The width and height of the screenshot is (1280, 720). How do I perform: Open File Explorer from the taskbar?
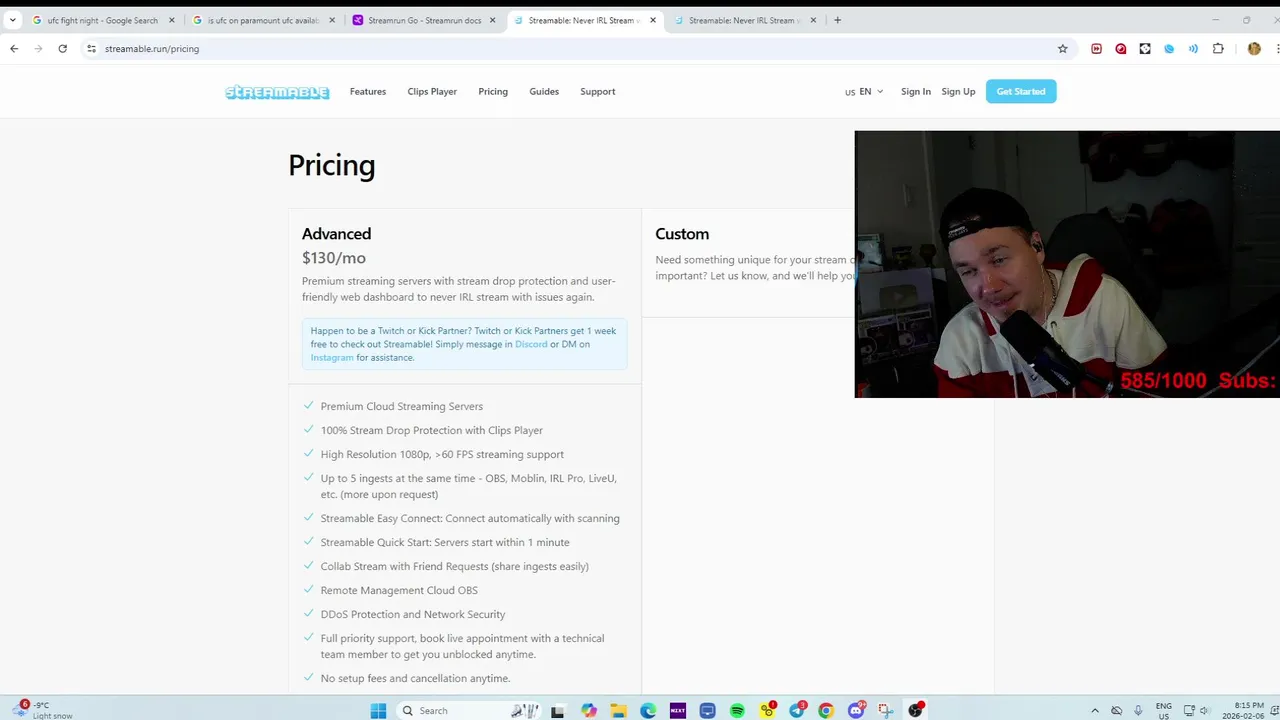[x=619, y=710]
